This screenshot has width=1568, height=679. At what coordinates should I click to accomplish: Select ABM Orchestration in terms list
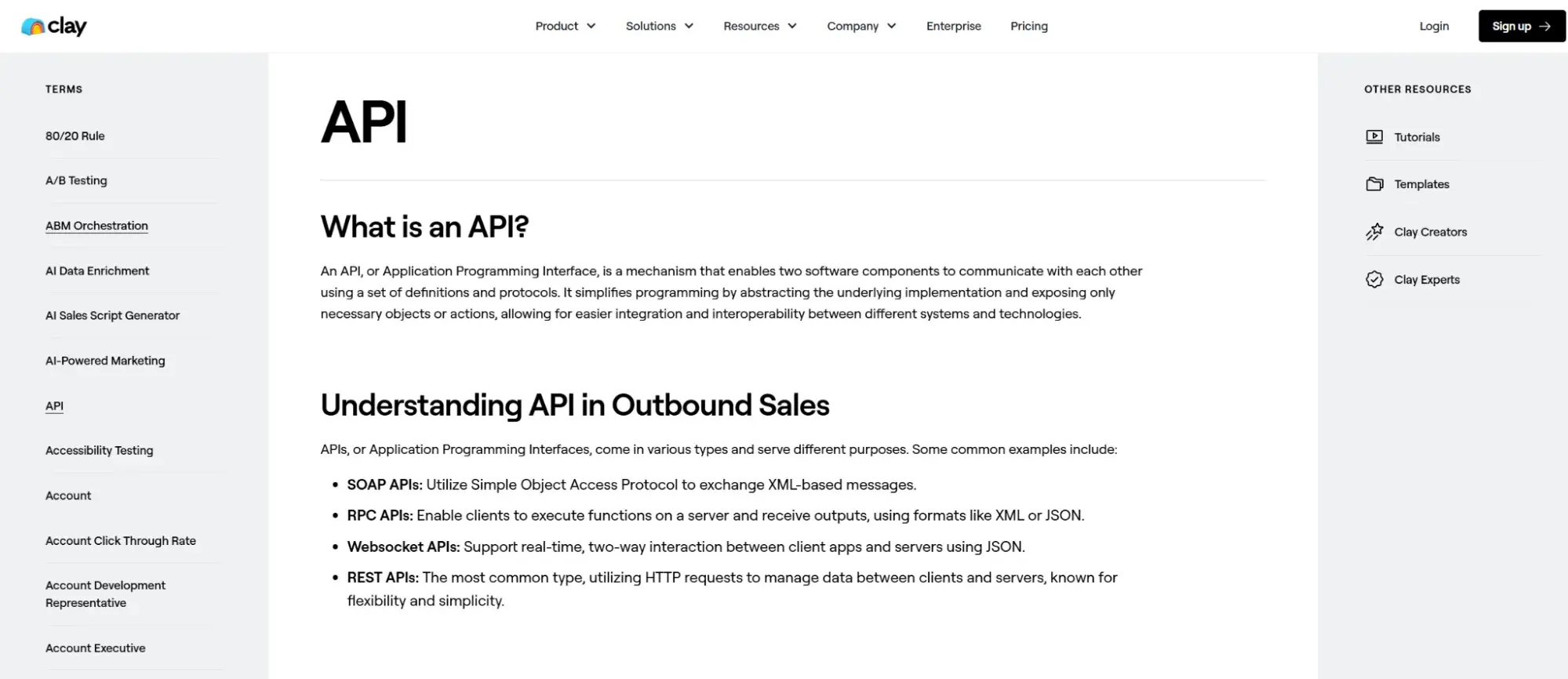[96, 226]
